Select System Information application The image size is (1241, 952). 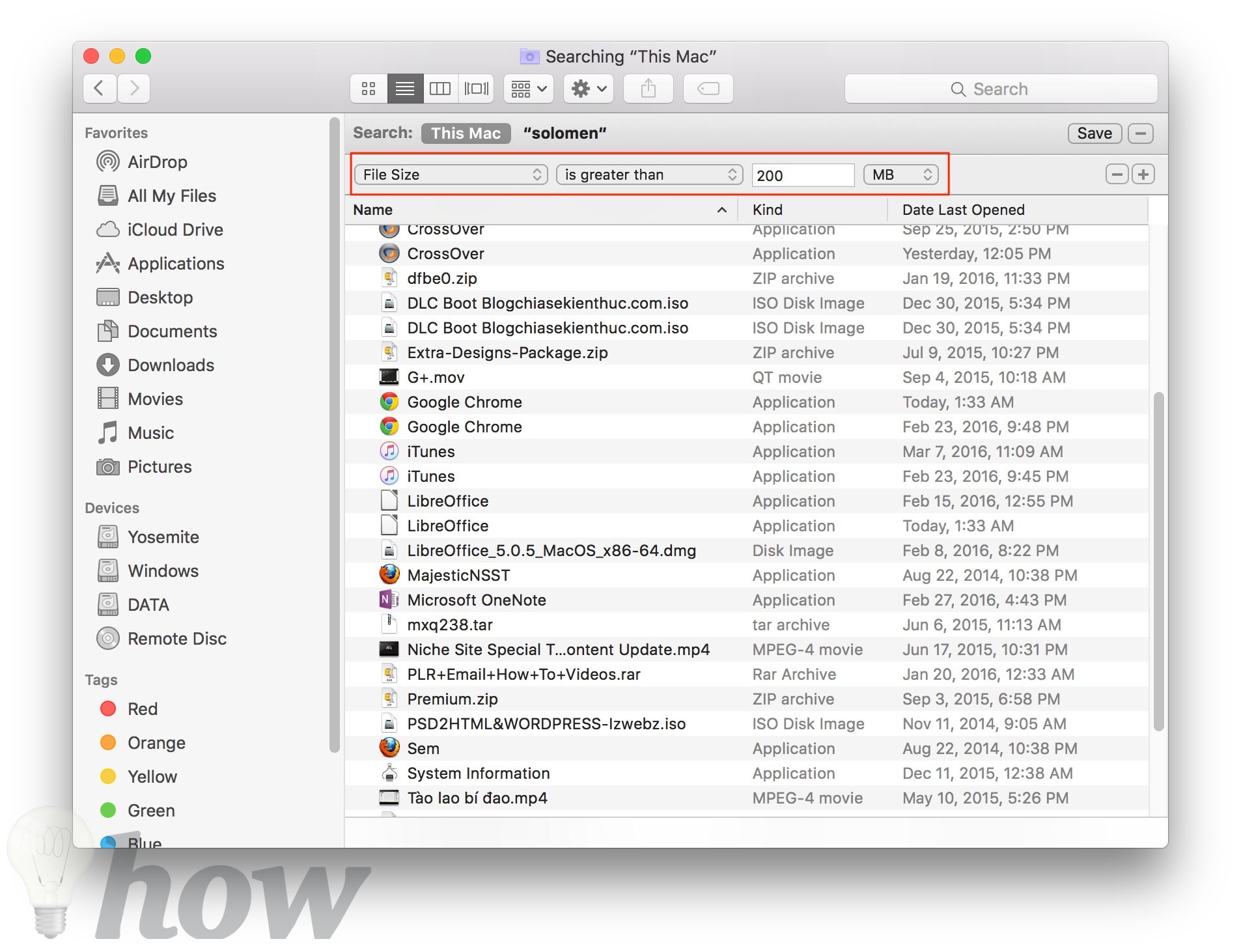pos(747,773)
